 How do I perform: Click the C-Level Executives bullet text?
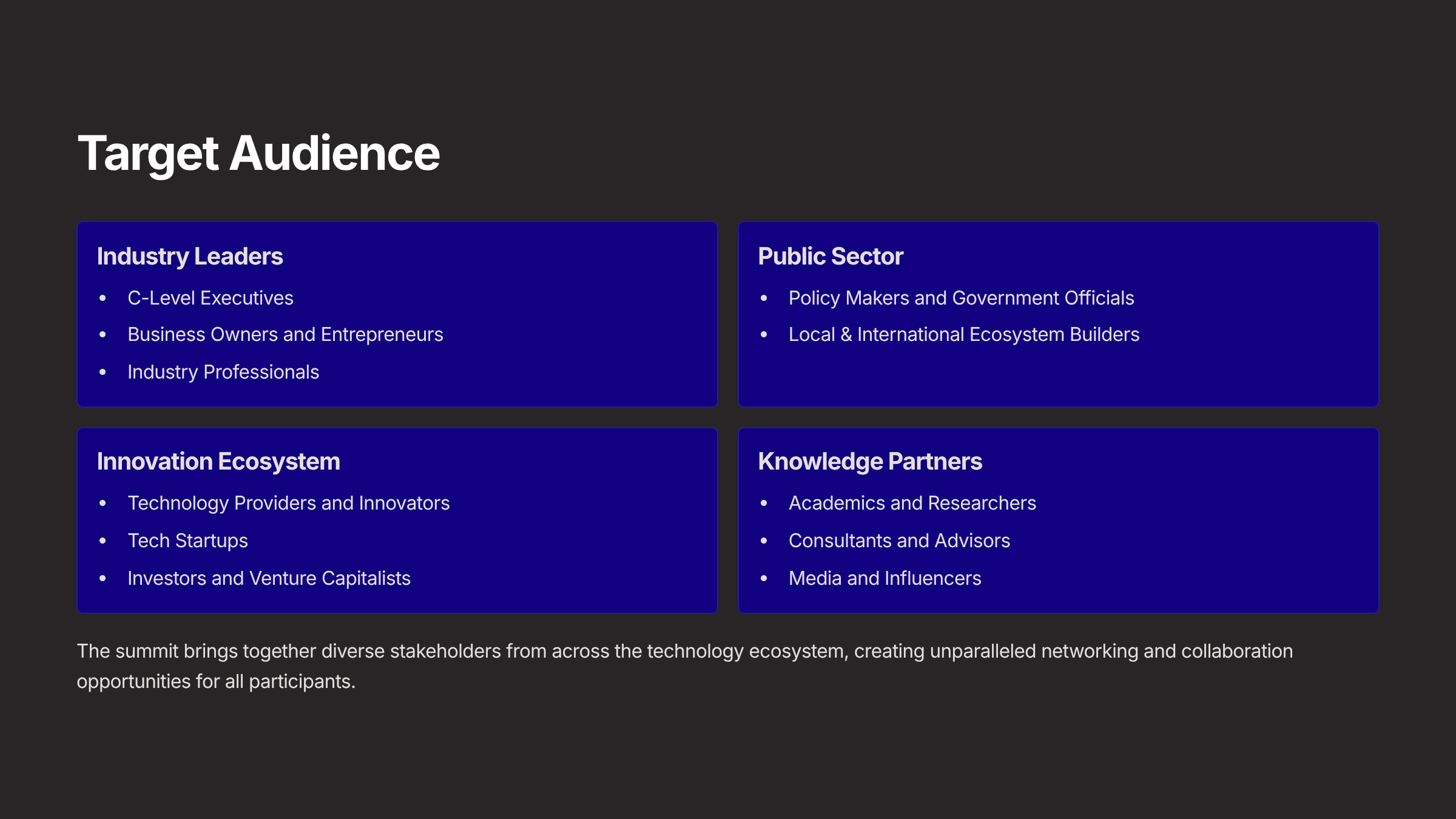tap(210, 298)
